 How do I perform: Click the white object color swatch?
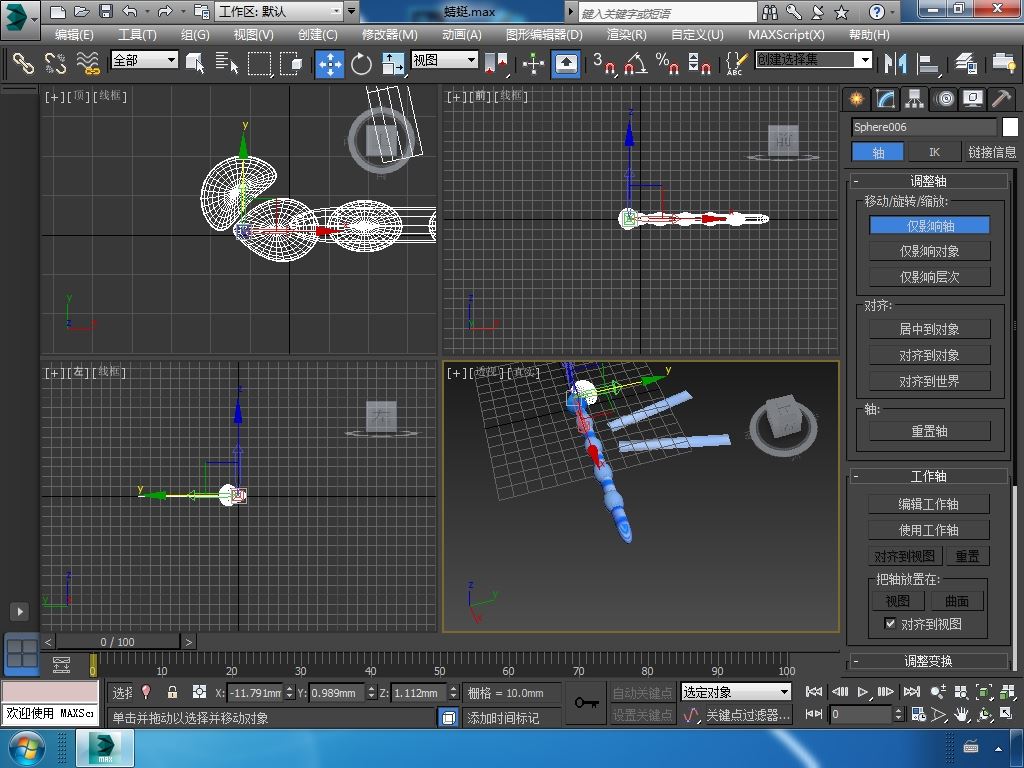click(1010, 127)
